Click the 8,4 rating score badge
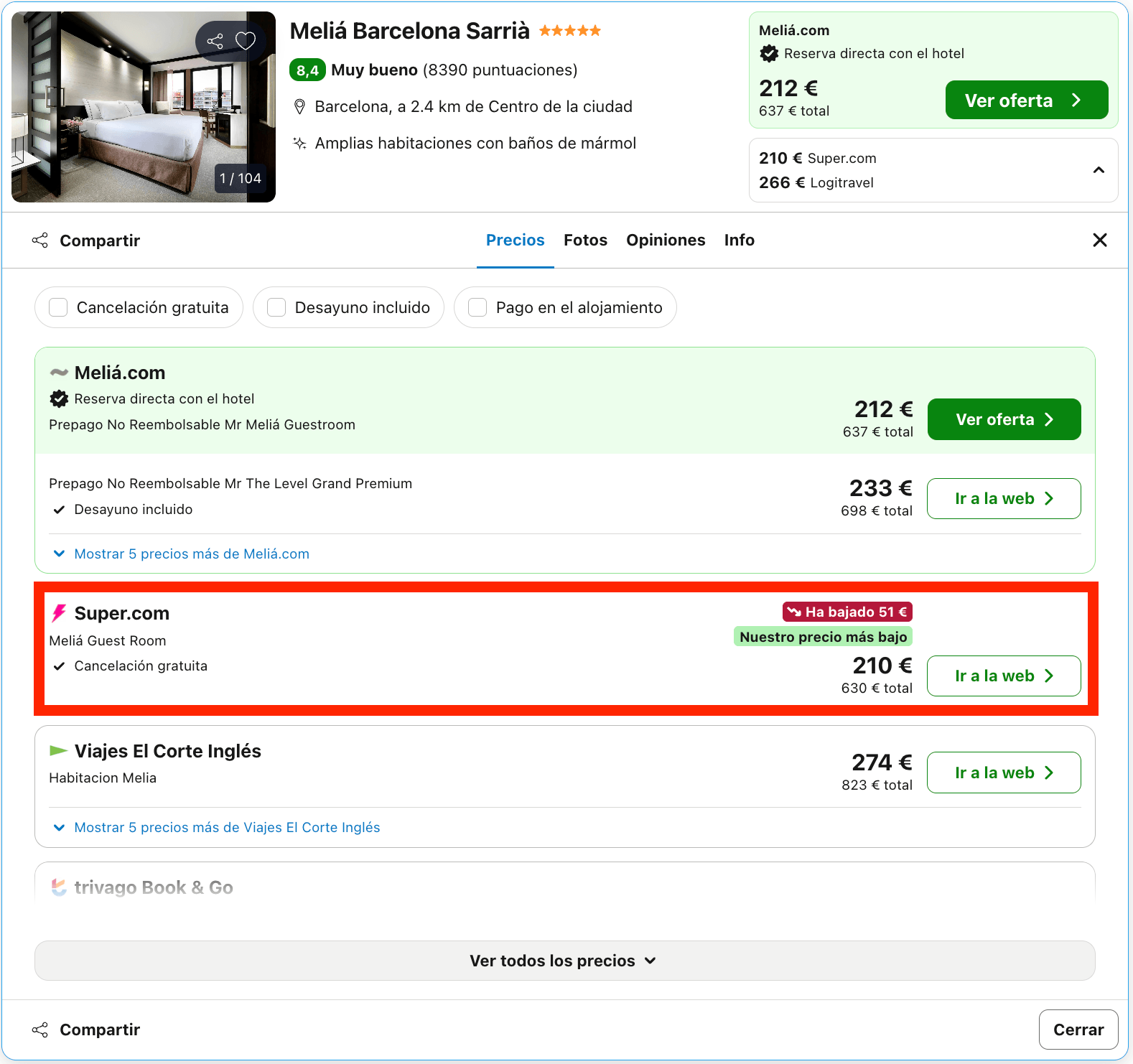Viewport: 1133px width, 1064px height. click(307, 70)
